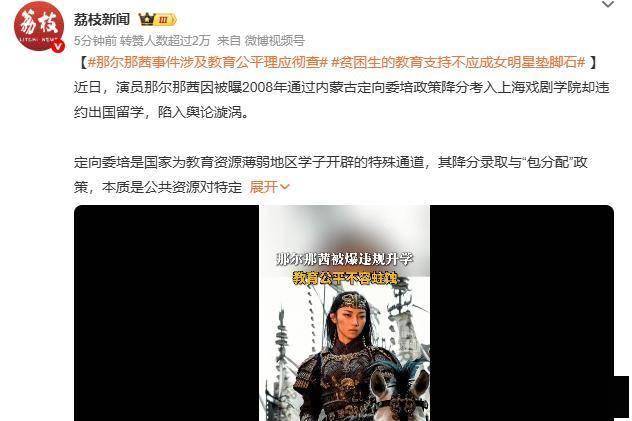Visit the 荔枝新闻 username profile
The image size is (632, 421).
(102, 19)
